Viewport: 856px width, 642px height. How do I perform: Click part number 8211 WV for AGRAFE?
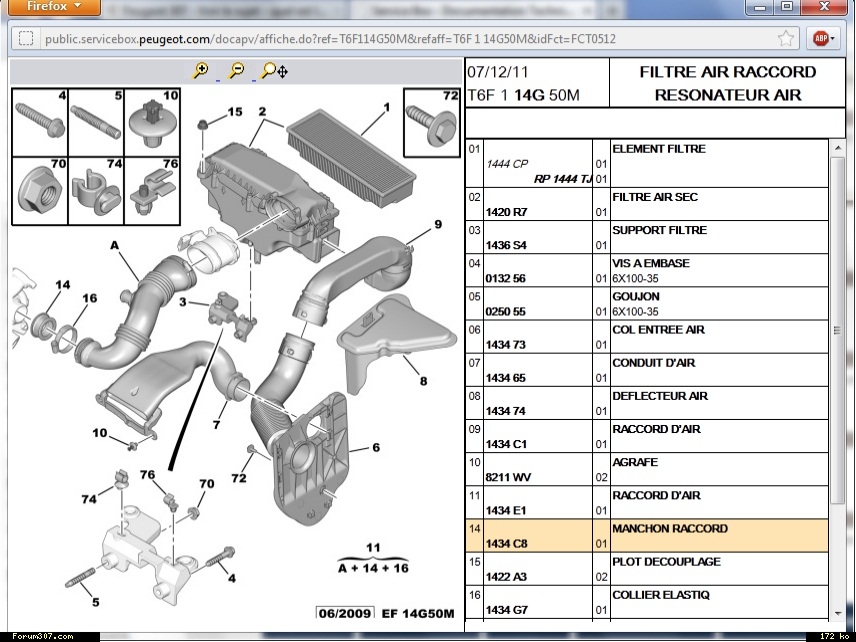pos(507,478)
